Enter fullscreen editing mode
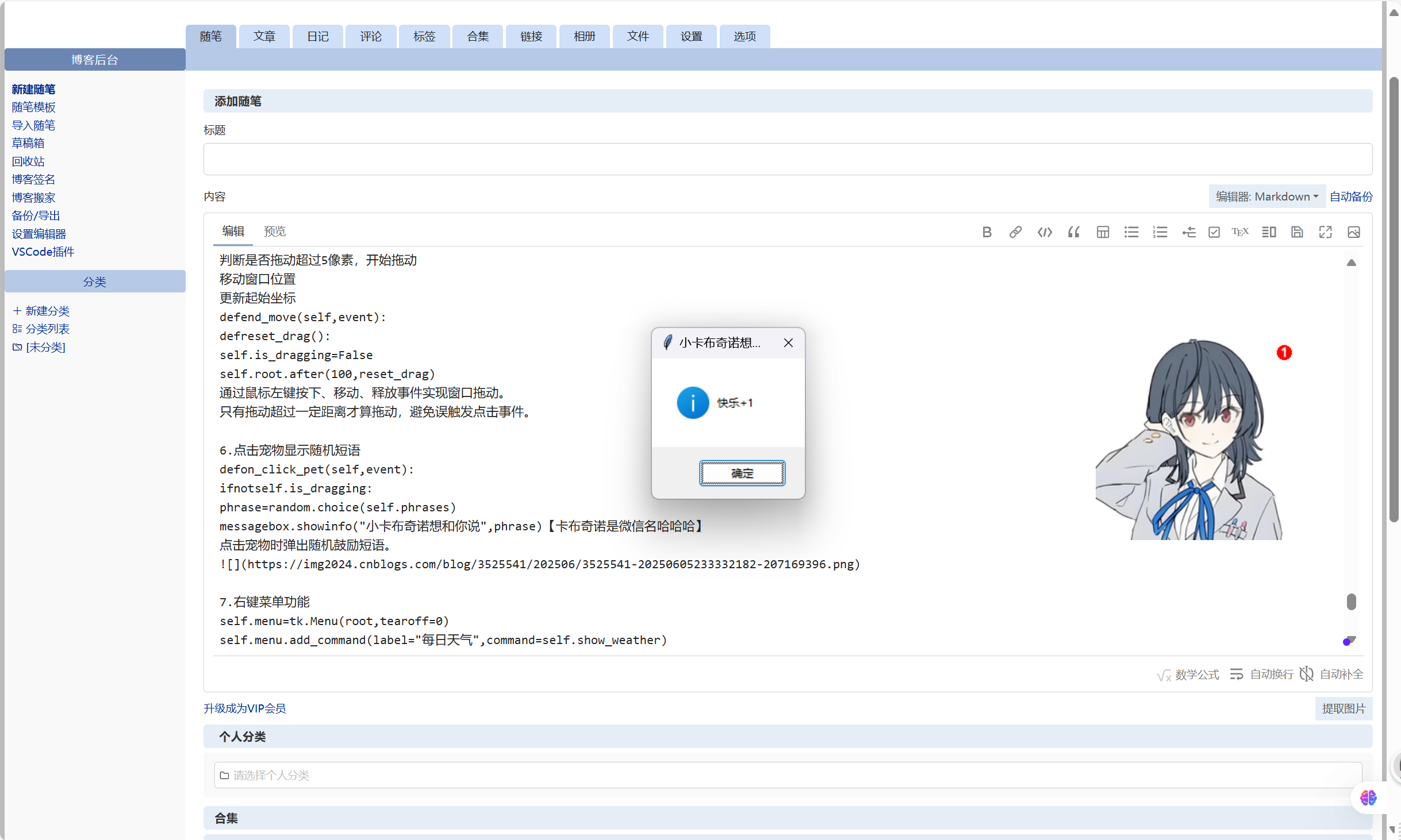Image resolution: width=1401 pixels, height=840 pixels. [1325, 232]
